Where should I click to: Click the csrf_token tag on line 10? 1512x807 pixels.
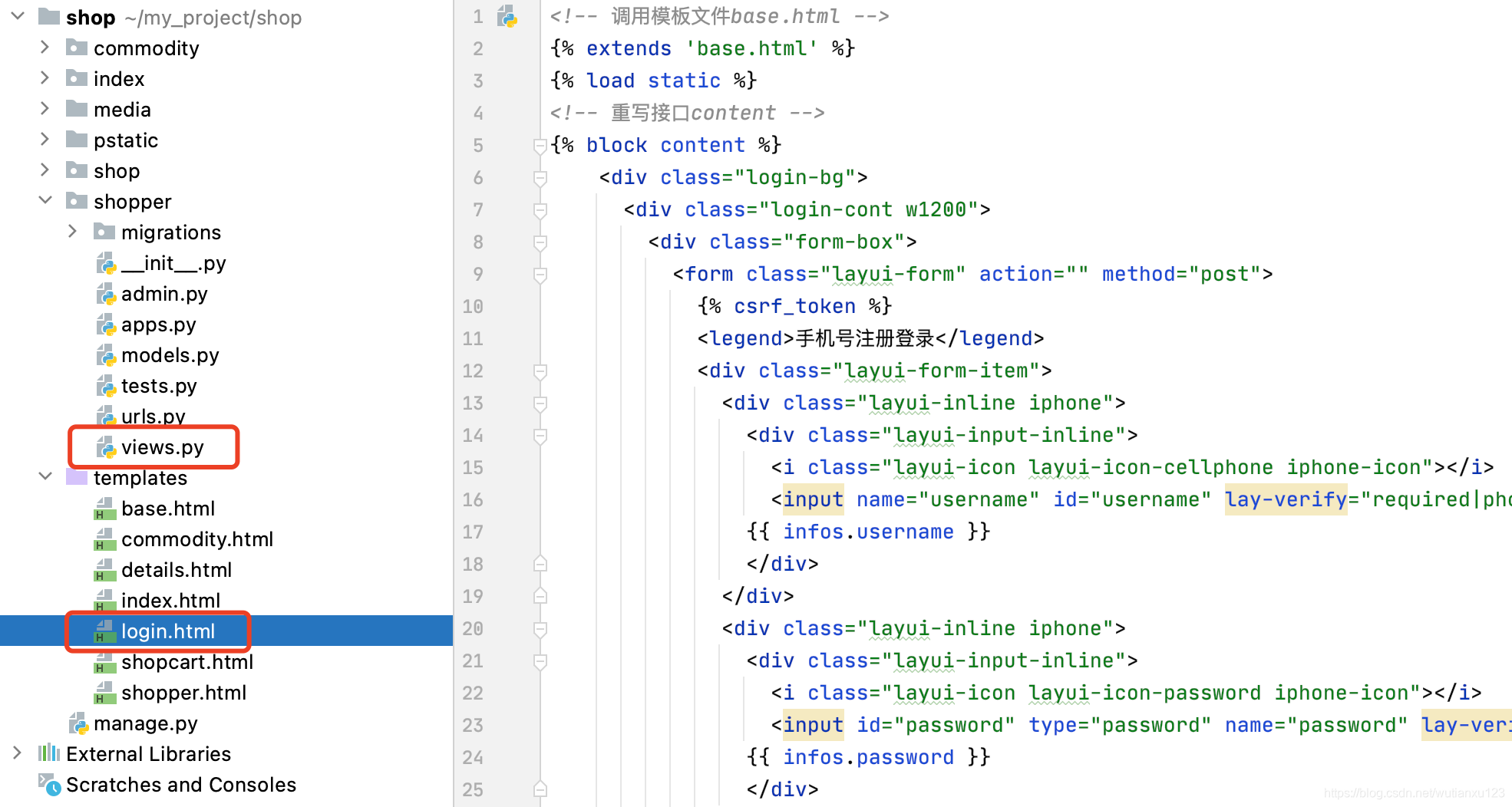(x=794, y=306)
